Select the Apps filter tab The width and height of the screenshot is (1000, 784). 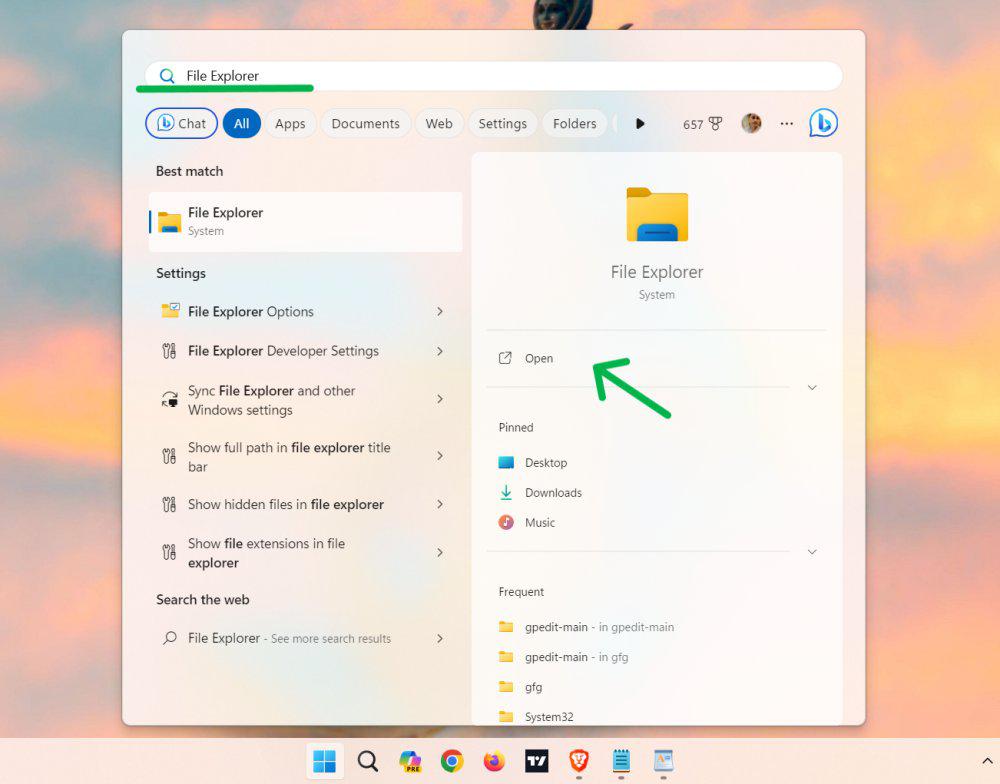tap(290, 123)
